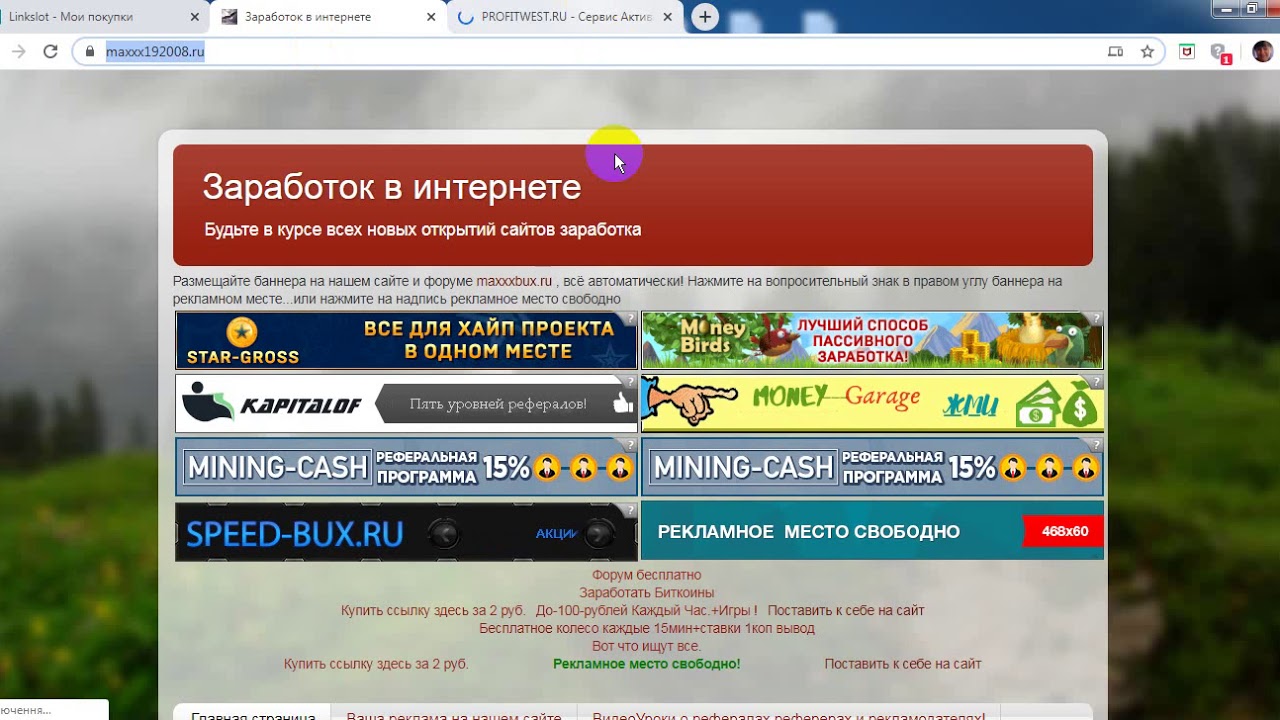Screen dimensions: 1280x720
Task: Open the Money Garage banner
Action: click(x=872, y=404)
